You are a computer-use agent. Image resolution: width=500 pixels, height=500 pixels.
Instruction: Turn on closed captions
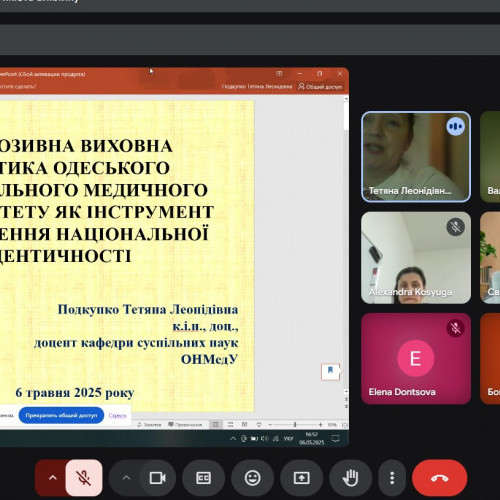tap(203, 478)
